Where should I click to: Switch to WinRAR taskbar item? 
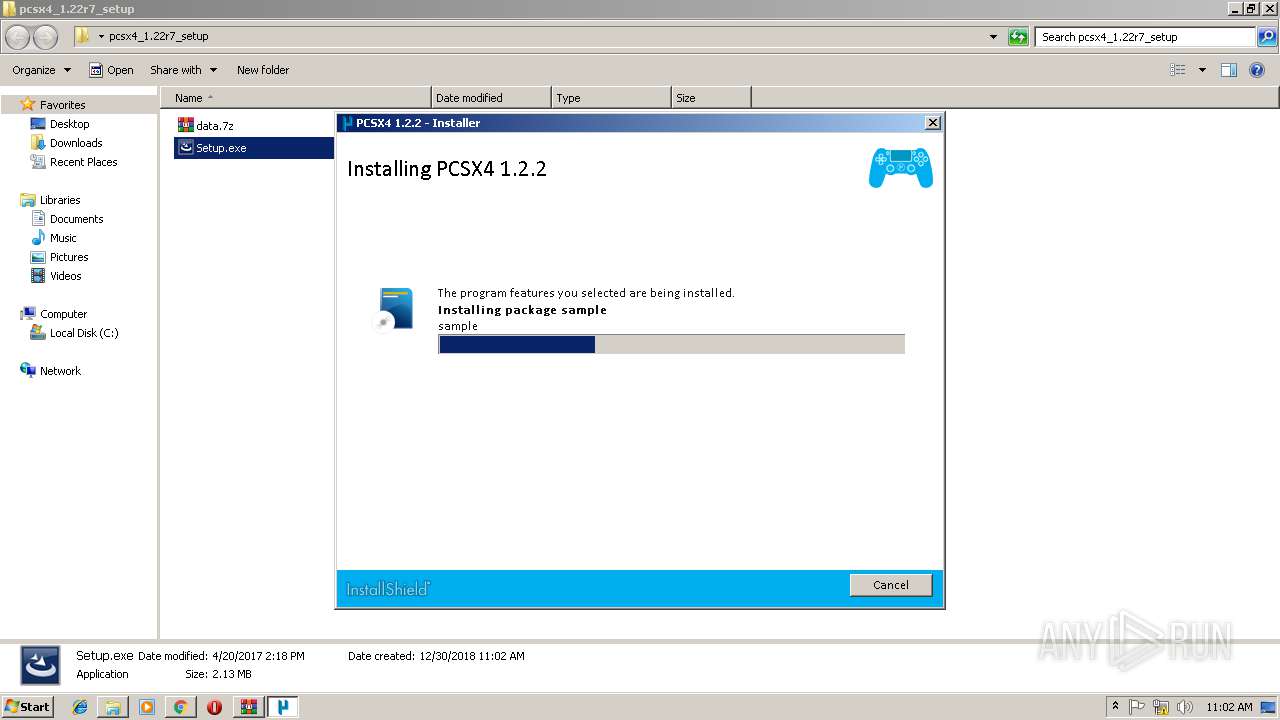point(248,707)
